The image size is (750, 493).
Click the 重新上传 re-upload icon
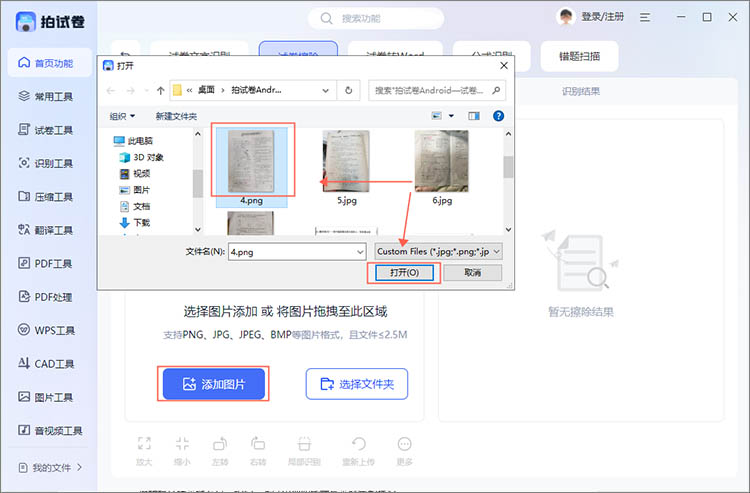[x=359, y=444]
